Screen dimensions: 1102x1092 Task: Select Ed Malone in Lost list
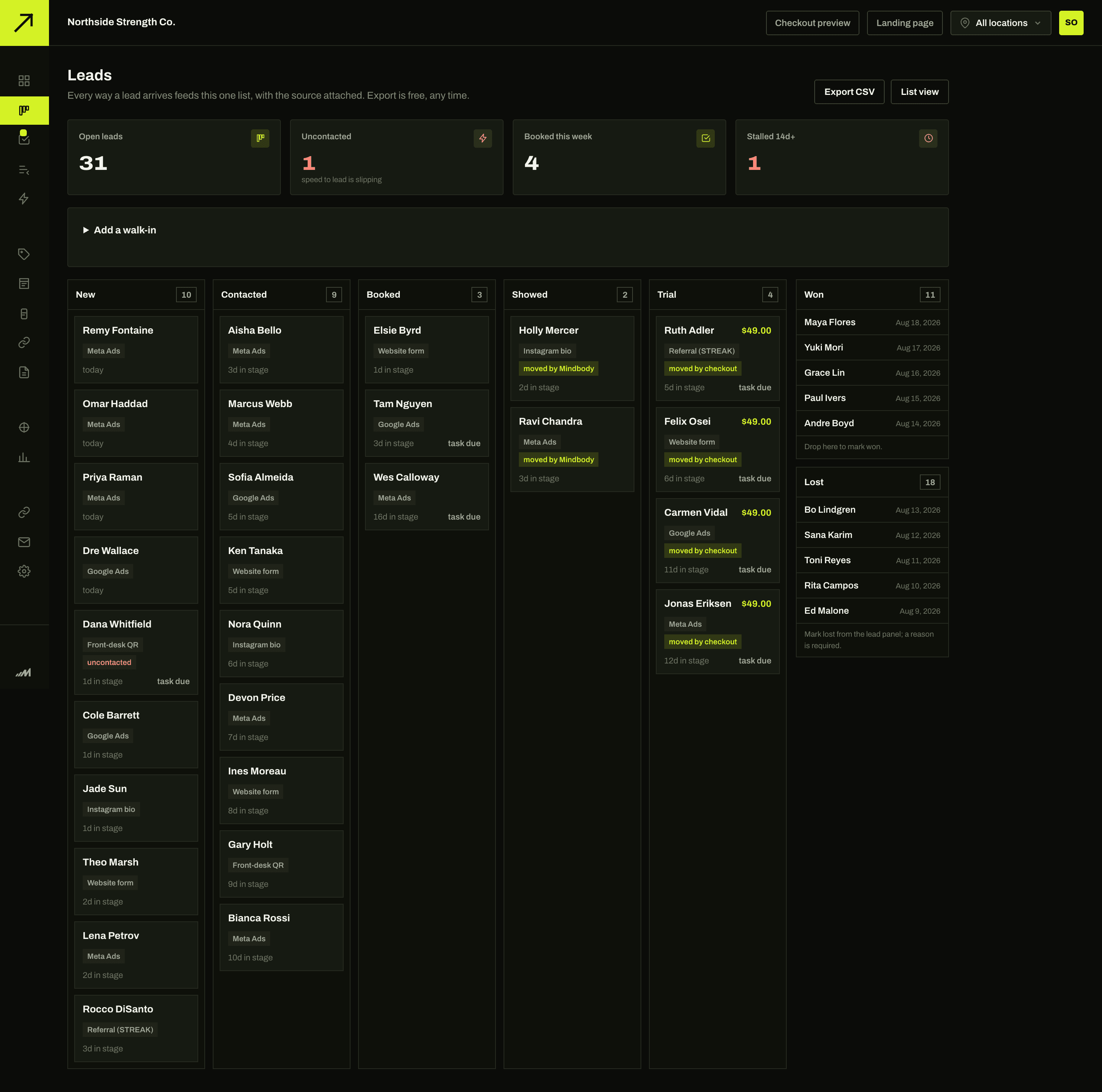[872, 611]
